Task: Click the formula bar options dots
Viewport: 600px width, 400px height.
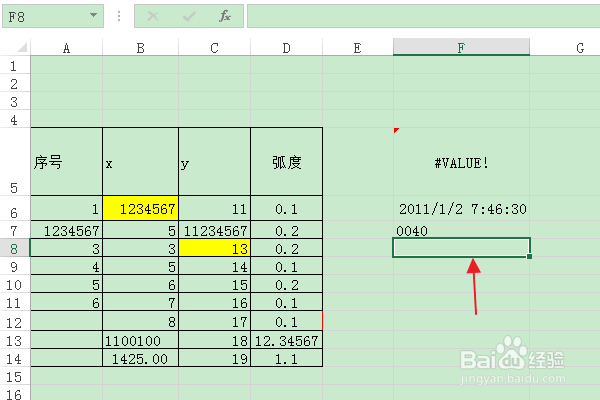Action: (x=119, y=16)
